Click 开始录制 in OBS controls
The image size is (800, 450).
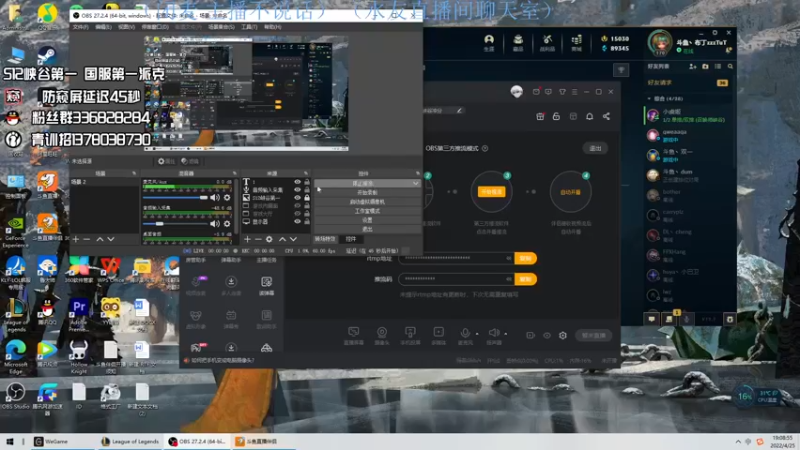367,192
